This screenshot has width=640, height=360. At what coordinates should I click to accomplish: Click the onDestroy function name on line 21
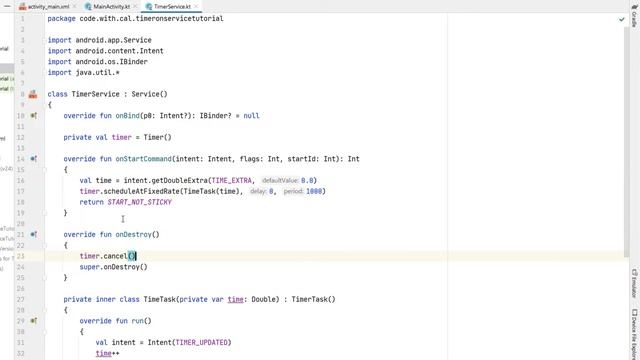click(133, 235)
